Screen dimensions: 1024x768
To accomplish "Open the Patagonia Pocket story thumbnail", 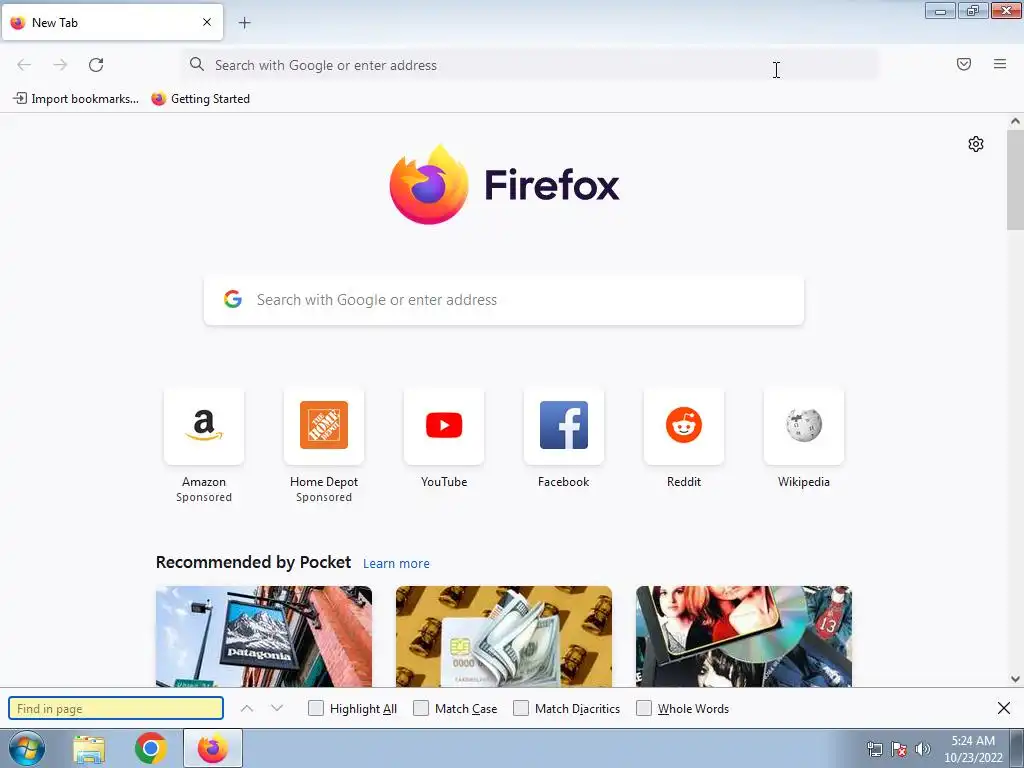I will pos(264,636).
